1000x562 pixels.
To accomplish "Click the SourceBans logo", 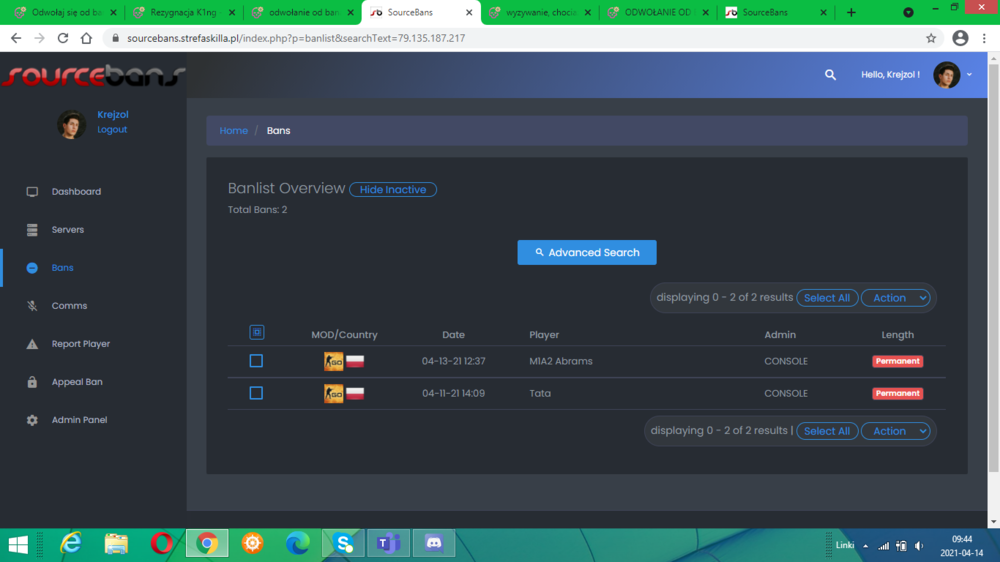I will click(x=93, y=75).
